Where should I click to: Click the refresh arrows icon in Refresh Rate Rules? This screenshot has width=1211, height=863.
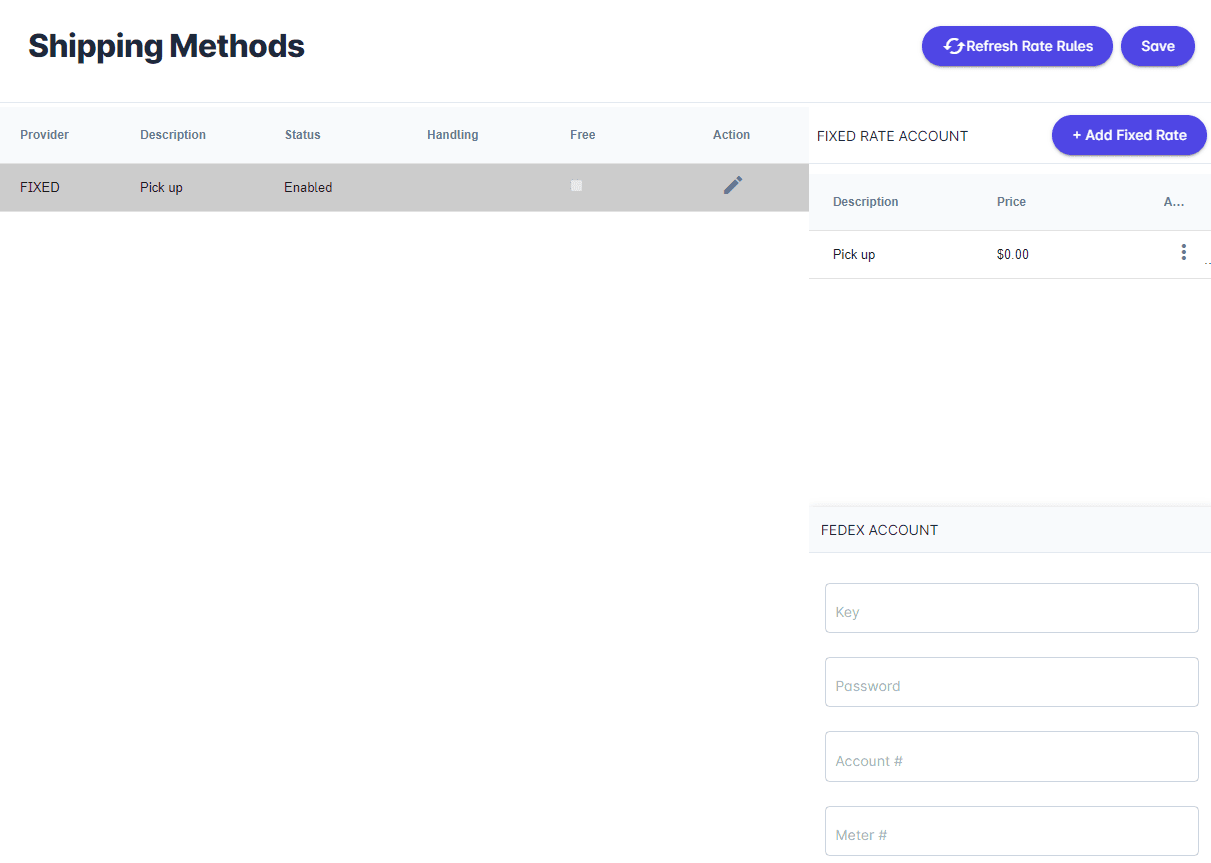[953, 46]
